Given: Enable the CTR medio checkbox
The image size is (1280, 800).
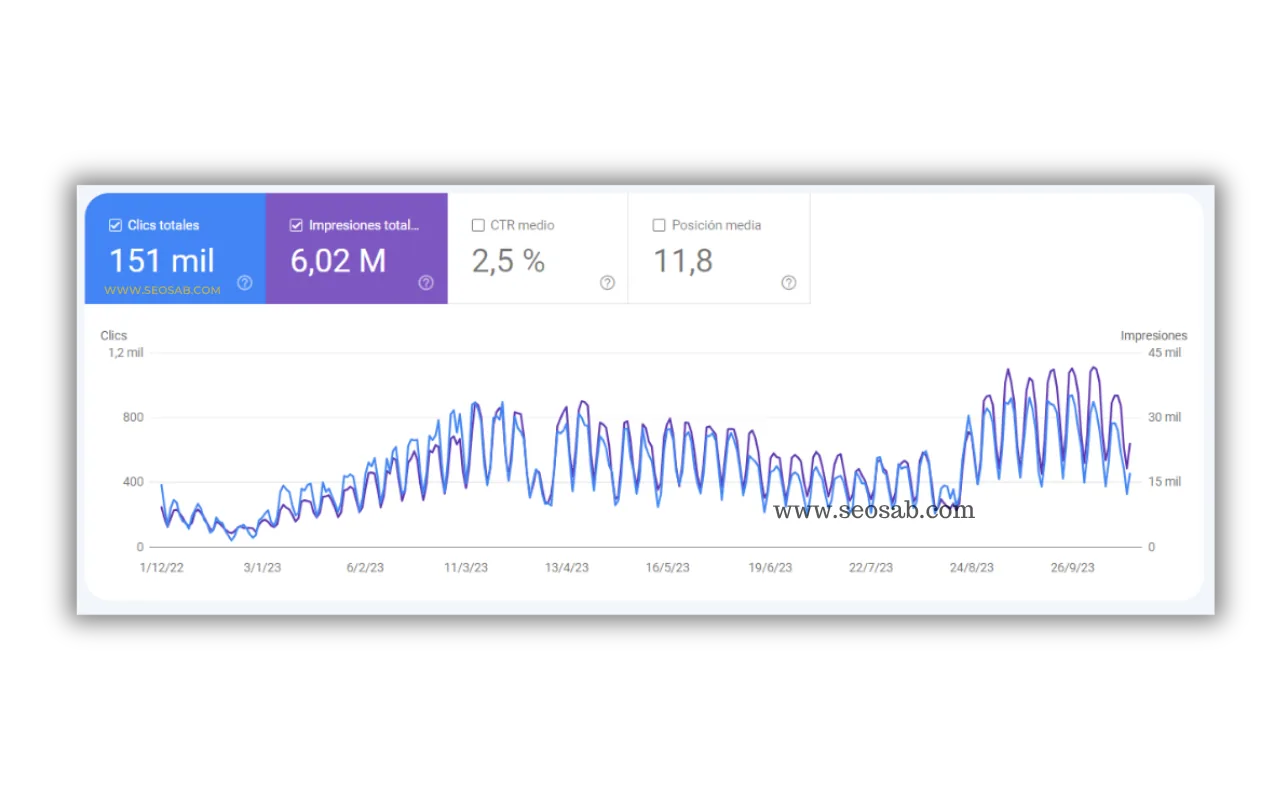Looking at the screenshot, I should pos(478,226).
